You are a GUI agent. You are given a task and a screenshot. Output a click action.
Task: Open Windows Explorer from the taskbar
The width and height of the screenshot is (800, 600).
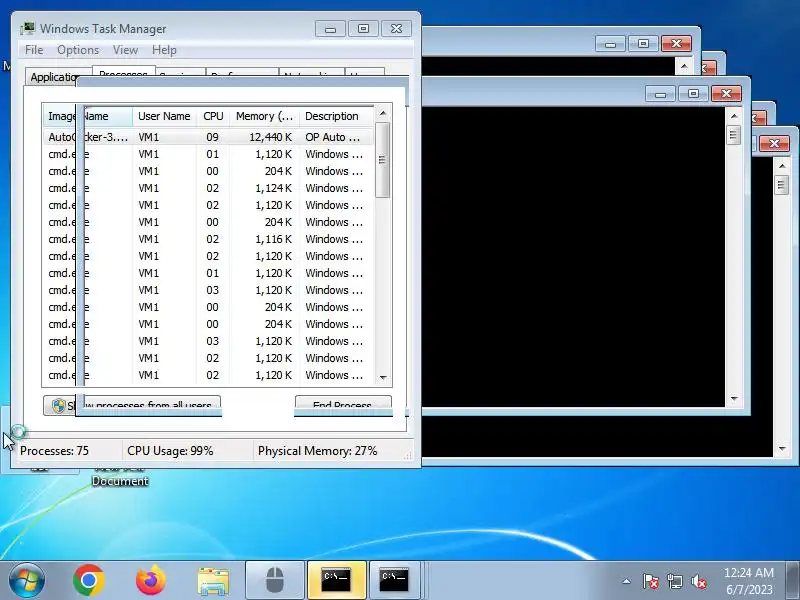click(x=213, y=581)
